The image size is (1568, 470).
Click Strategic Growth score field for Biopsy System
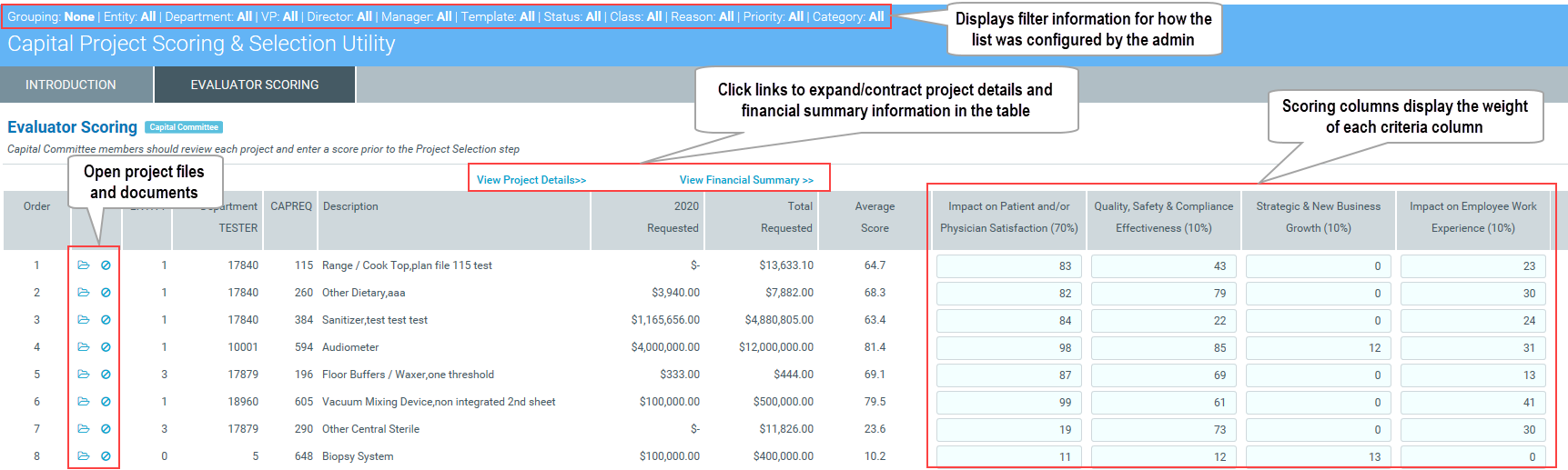[1318, 456]
